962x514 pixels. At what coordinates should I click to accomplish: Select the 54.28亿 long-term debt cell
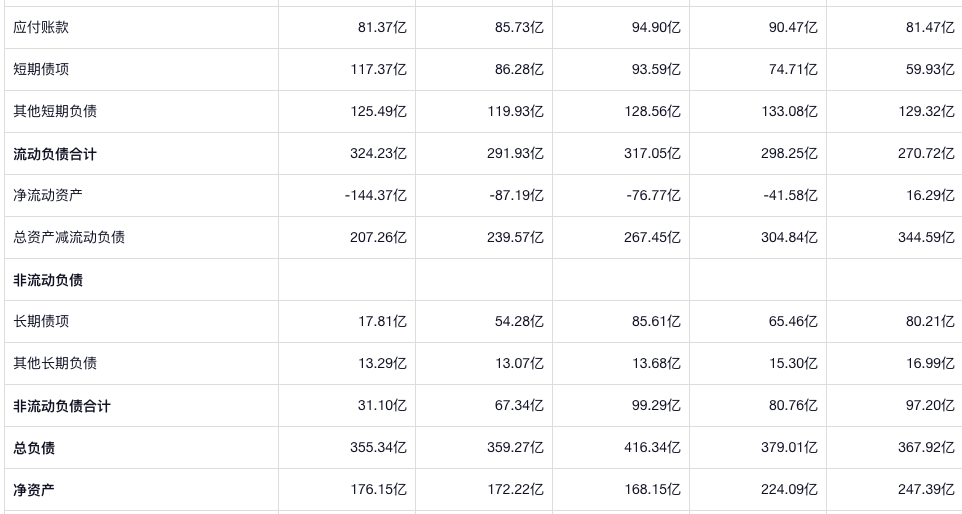(519, 322)
